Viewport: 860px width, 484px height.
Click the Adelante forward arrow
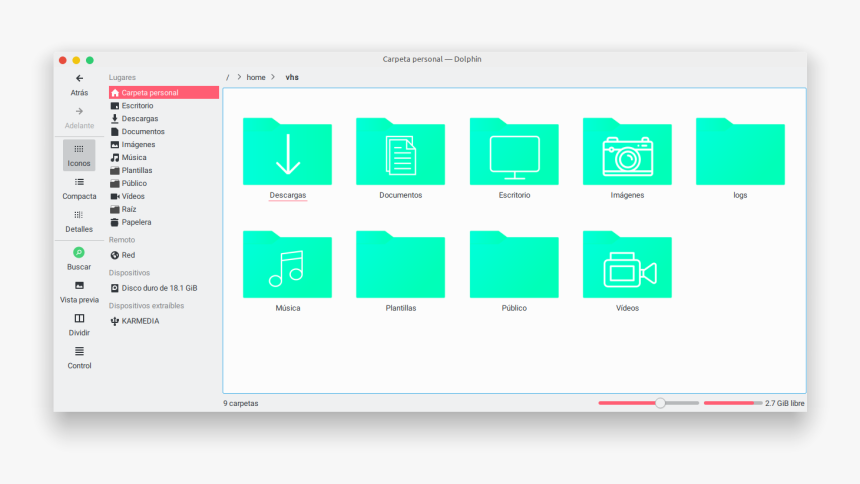point(79,117)
